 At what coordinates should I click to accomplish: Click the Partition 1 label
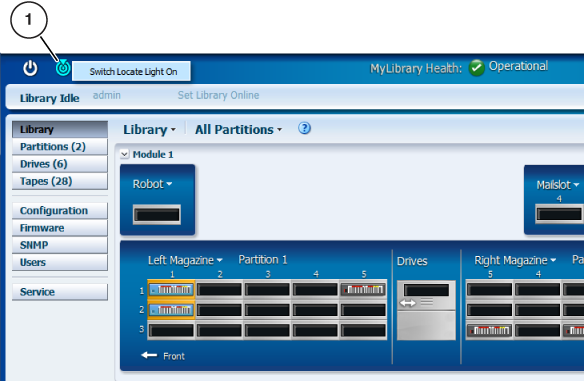(263, 260)
